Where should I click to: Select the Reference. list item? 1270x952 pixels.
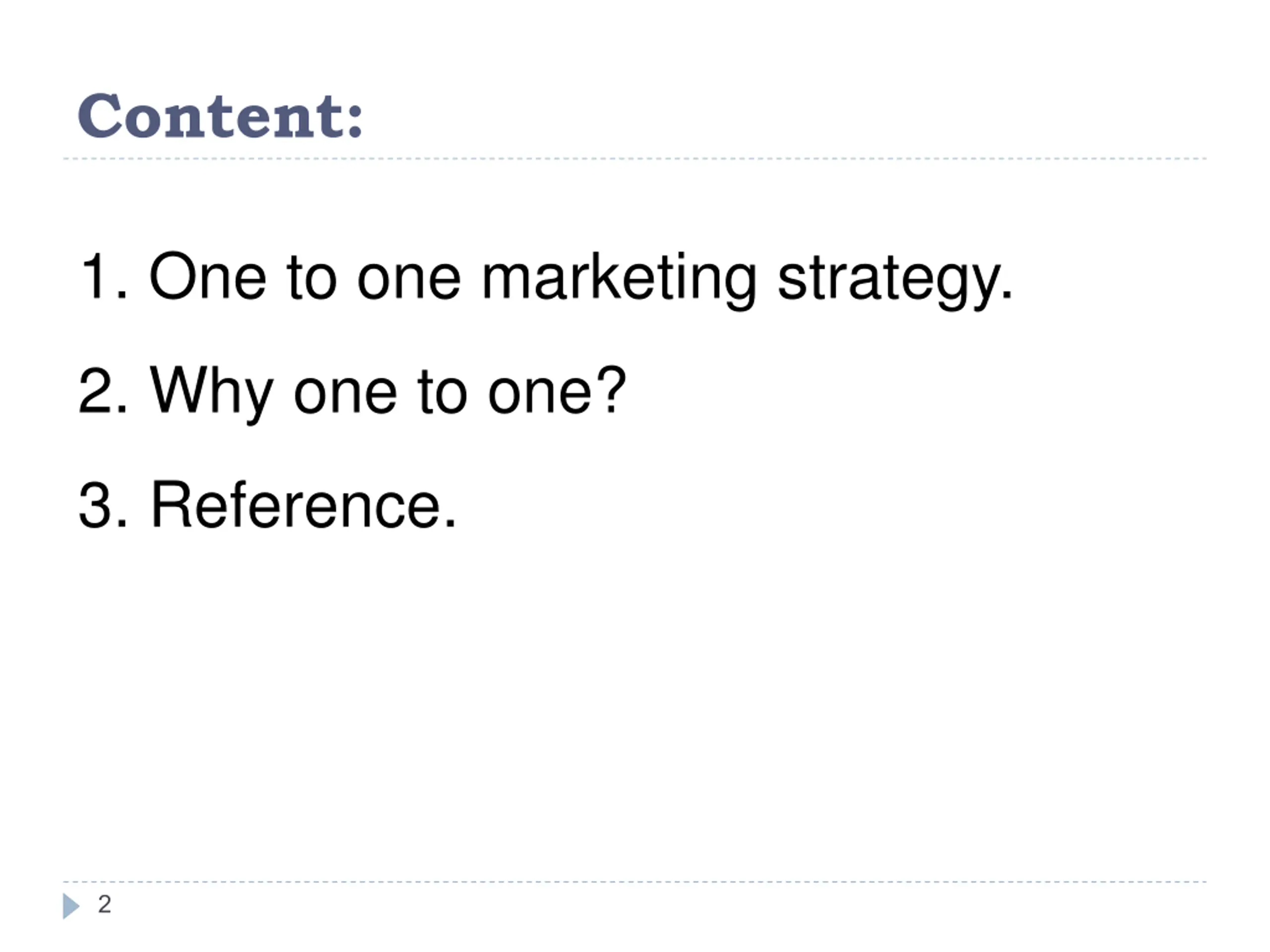pos(267,504)
